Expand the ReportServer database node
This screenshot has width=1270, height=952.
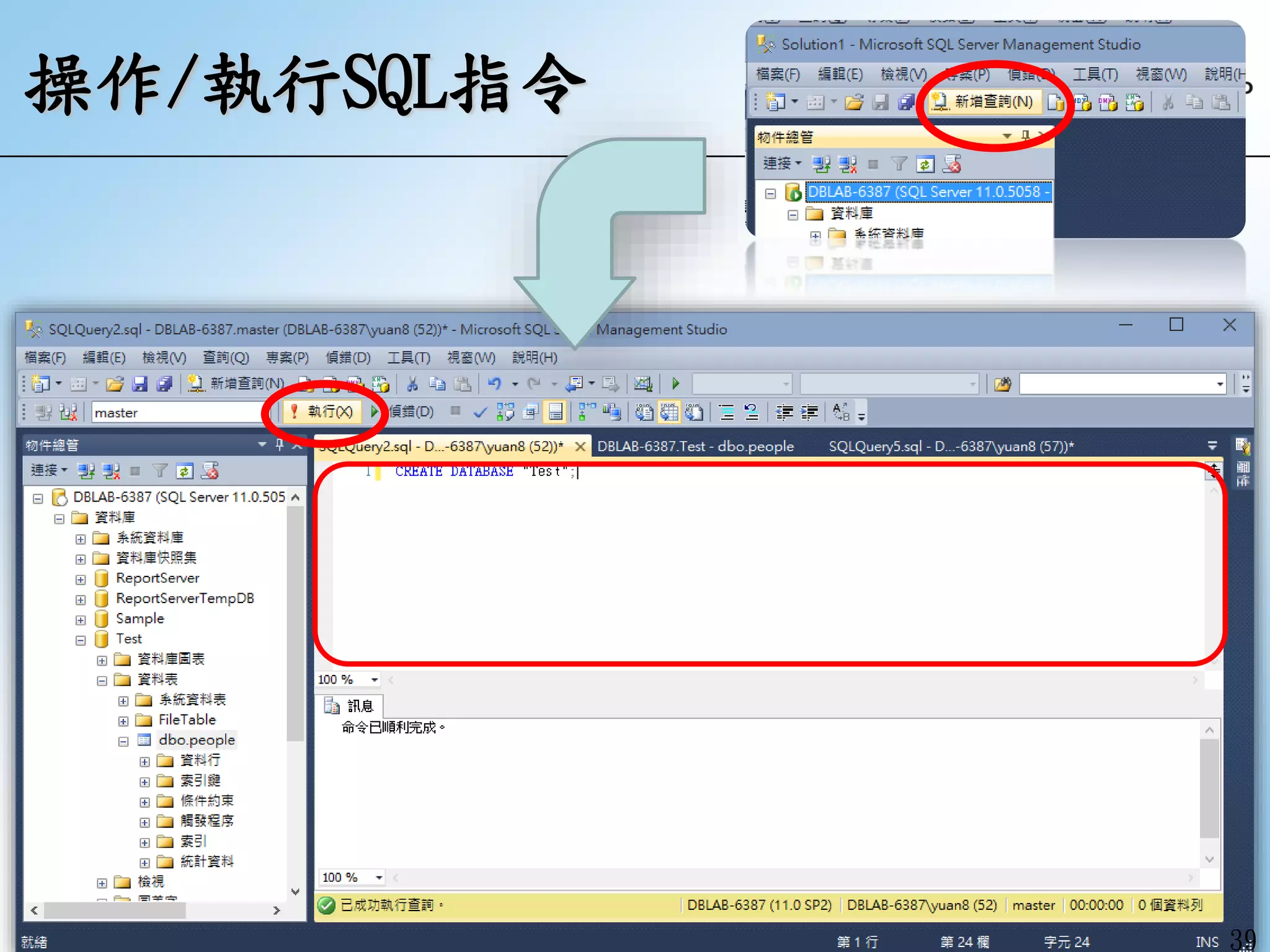[81, 580]
